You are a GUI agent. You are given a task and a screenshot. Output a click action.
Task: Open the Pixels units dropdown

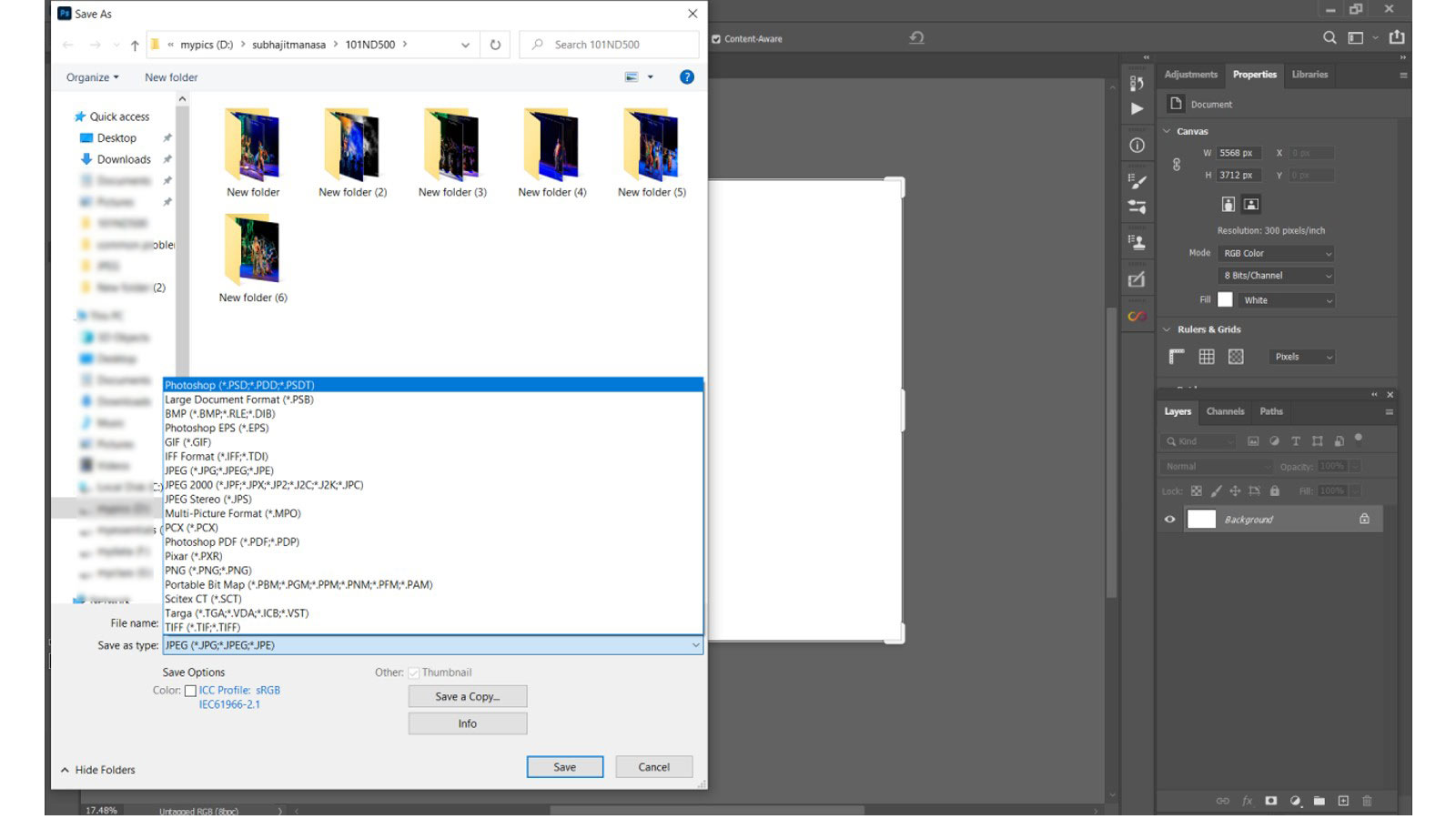pyautogui.click(x=1301, y=357)
